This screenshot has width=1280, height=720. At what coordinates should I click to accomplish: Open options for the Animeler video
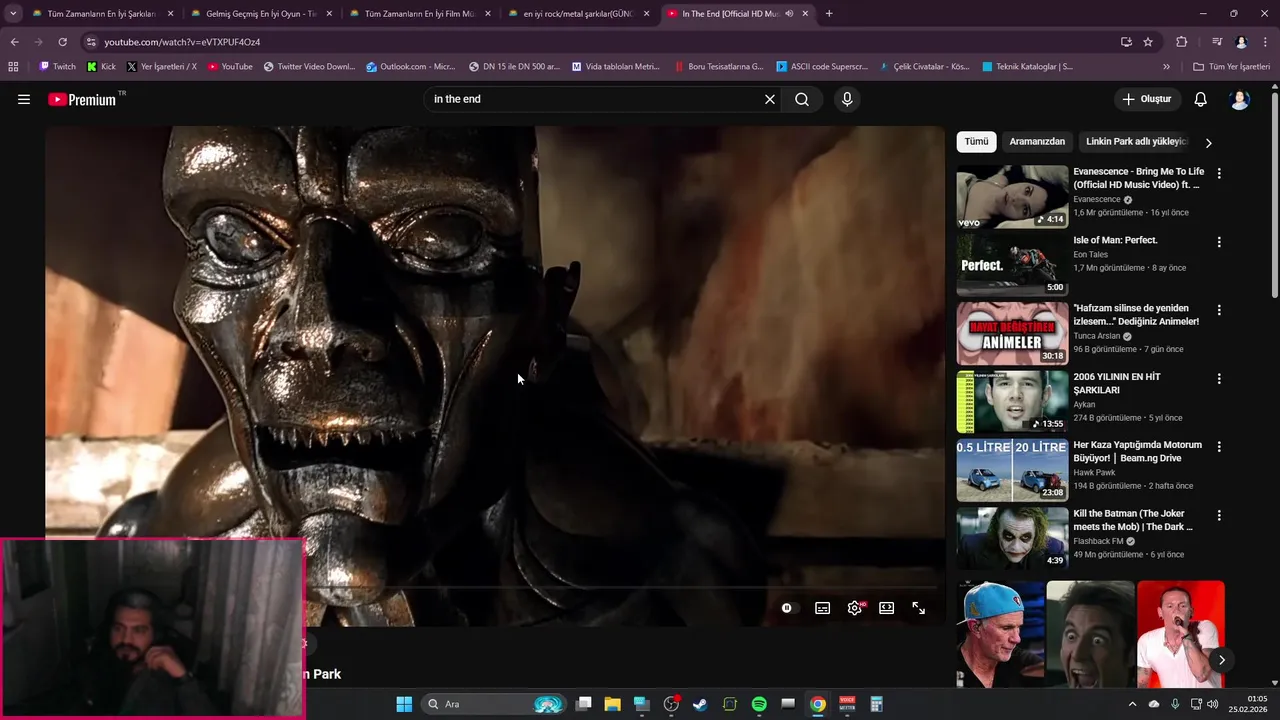[x=1219, y=310]
